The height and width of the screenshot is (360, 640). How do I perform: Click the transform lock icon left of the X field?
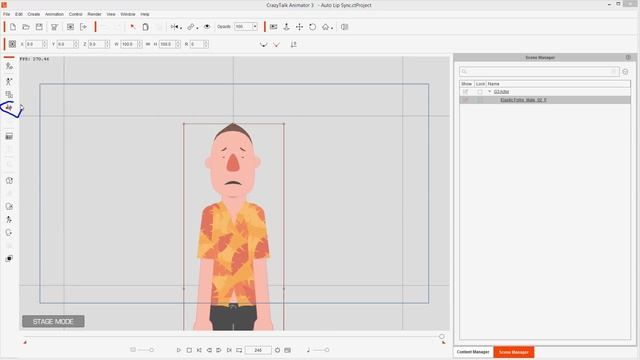click(x=12, y=44)
